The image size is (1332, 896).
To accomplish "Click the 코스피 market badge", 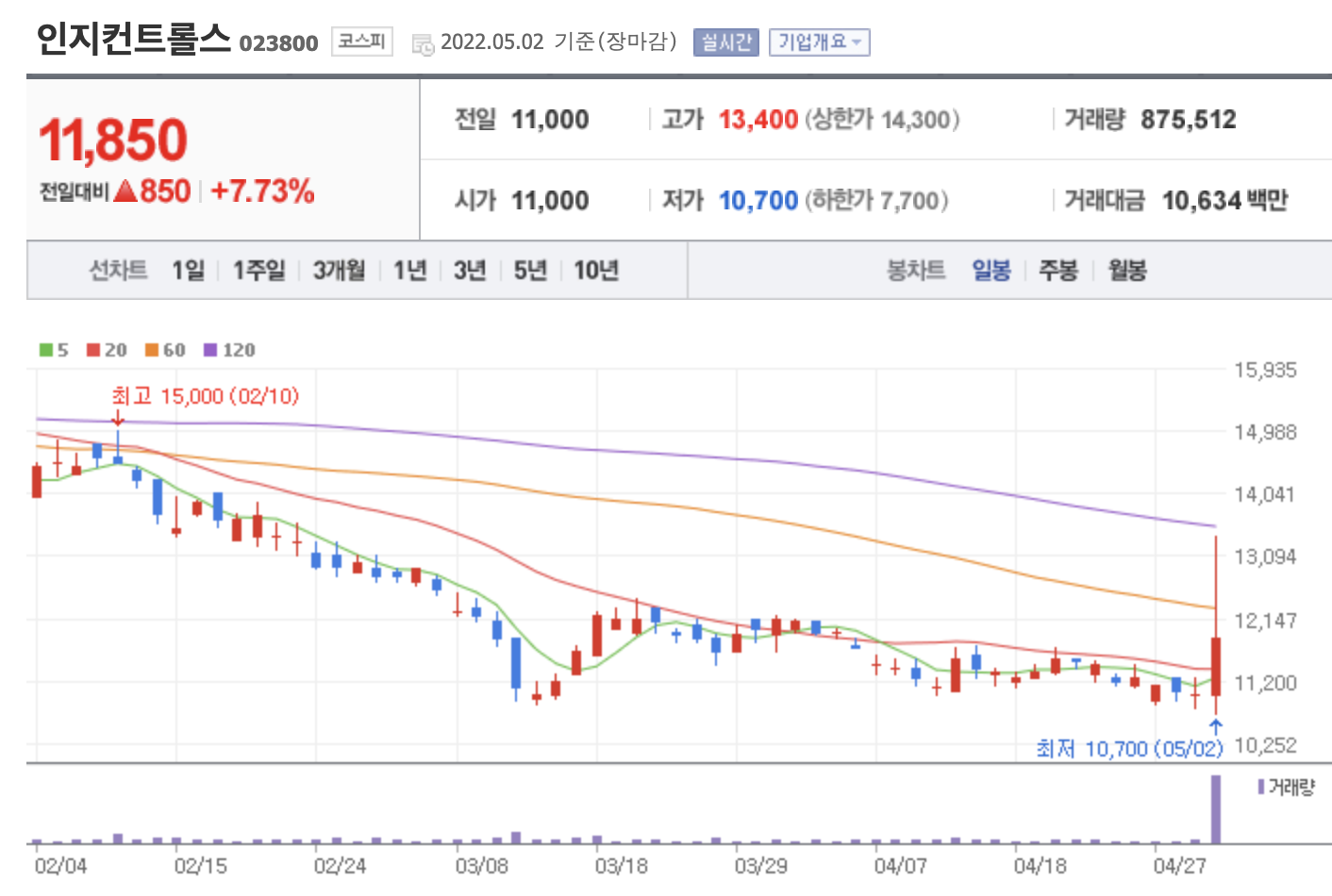I will pos(361,41).
